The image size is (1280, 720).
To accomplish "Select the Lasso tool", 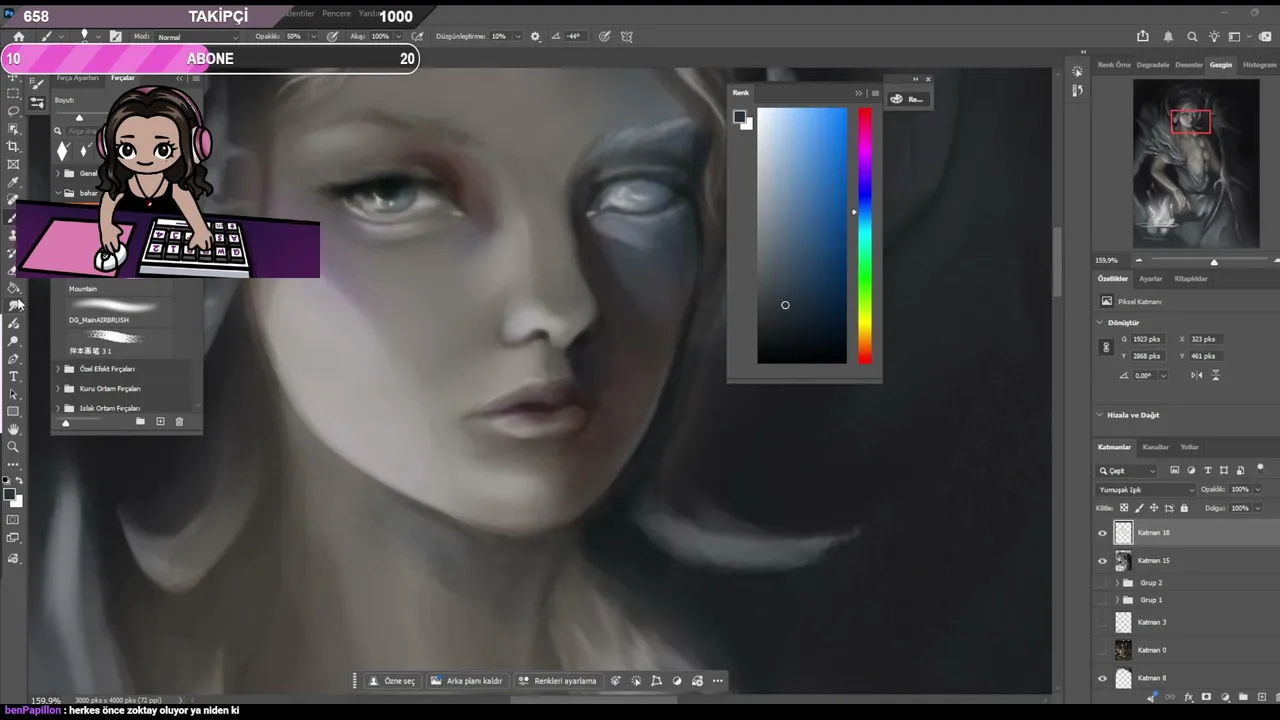I will 14,111.
